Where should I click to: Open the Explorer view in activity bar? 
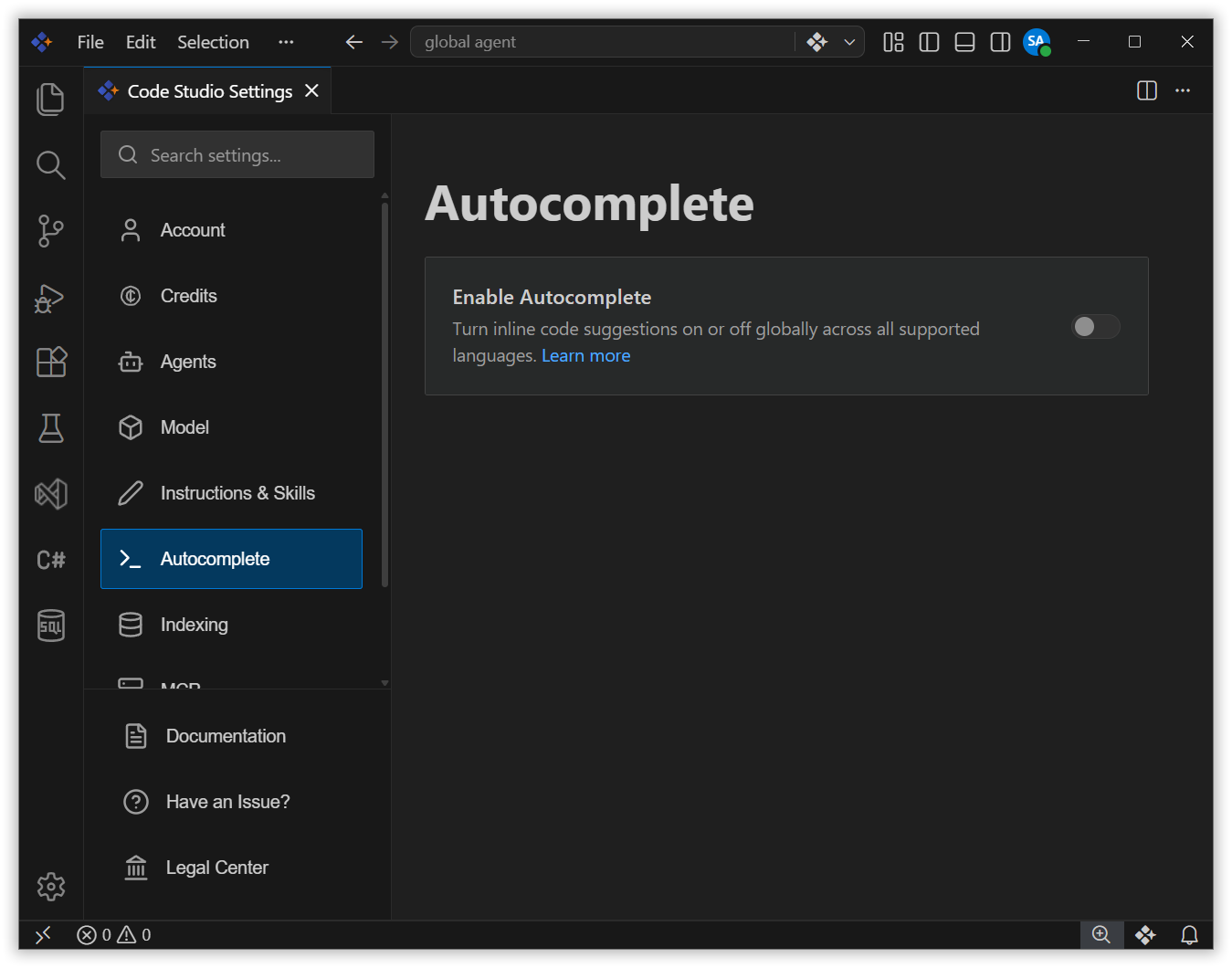coord(50,100)
